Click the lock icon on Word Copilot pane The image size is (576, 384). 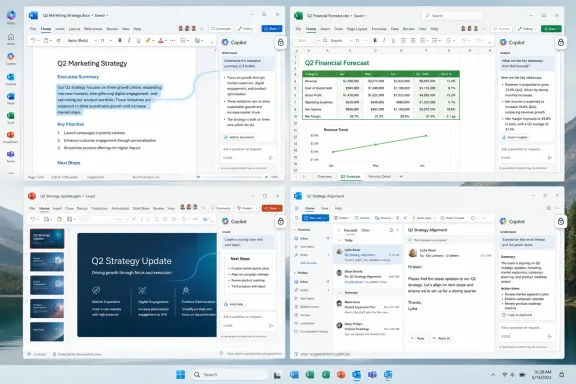pyautogui.click(x=281, y=42)
